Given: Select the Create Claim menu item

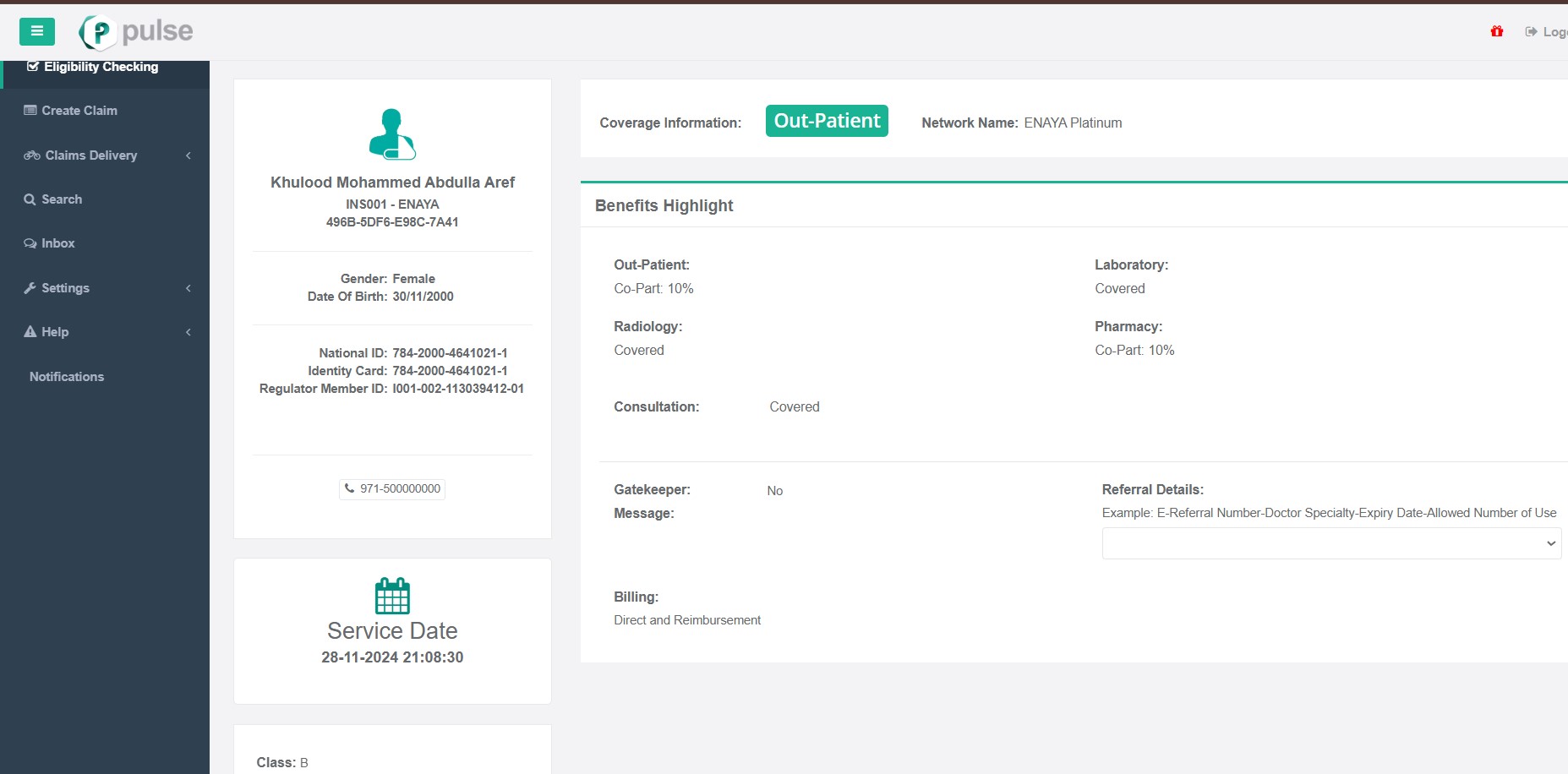Looking at the screenshot, I should 79,111.
